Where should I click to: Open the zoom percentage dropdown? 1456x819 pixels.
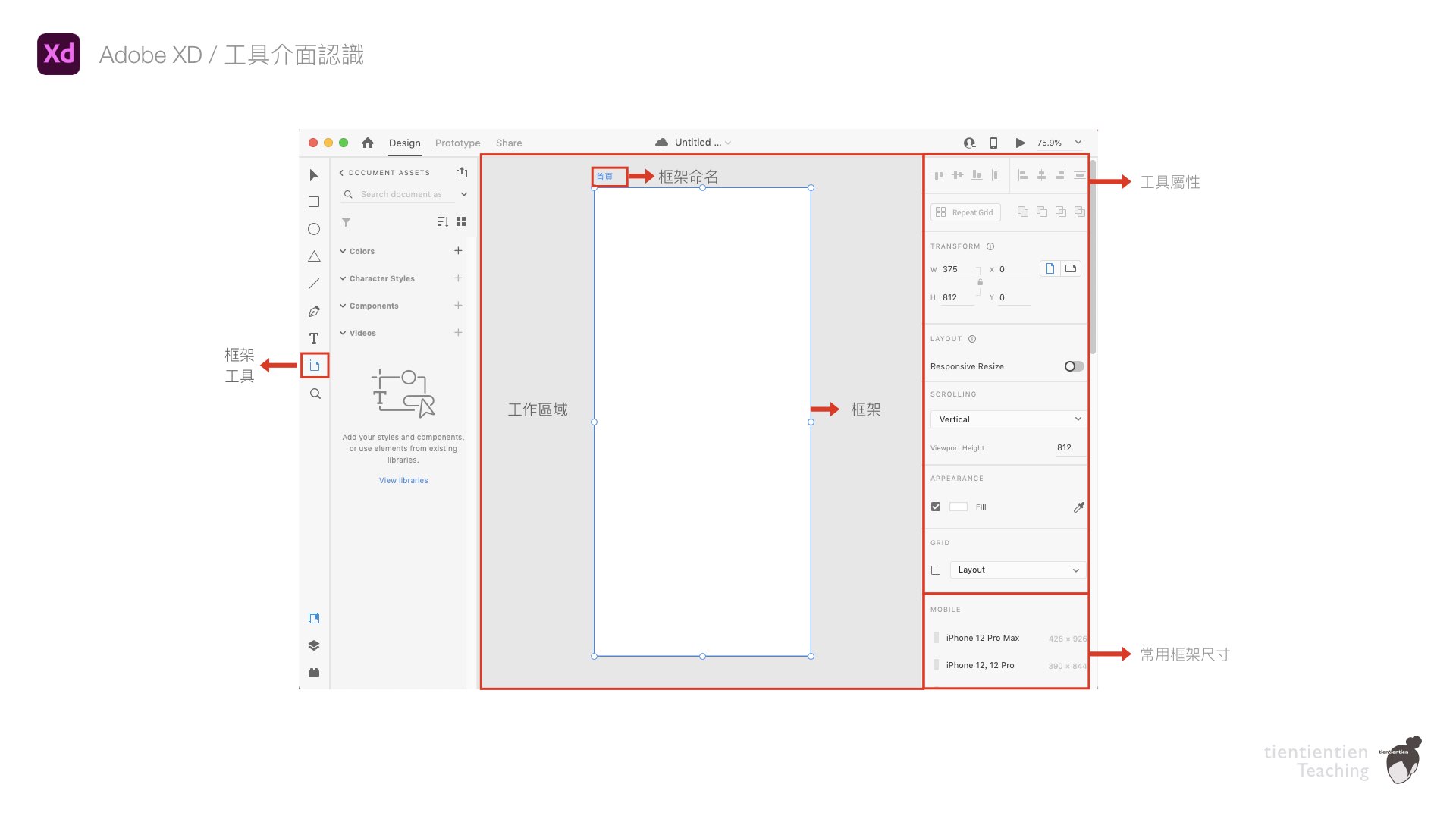1078,143
